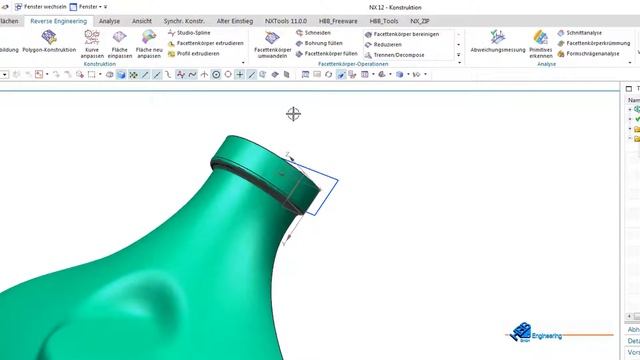Click the Kurve anpassen tool
The width and height of the screenshot is (640, 360).
click(x=92, y=44)
